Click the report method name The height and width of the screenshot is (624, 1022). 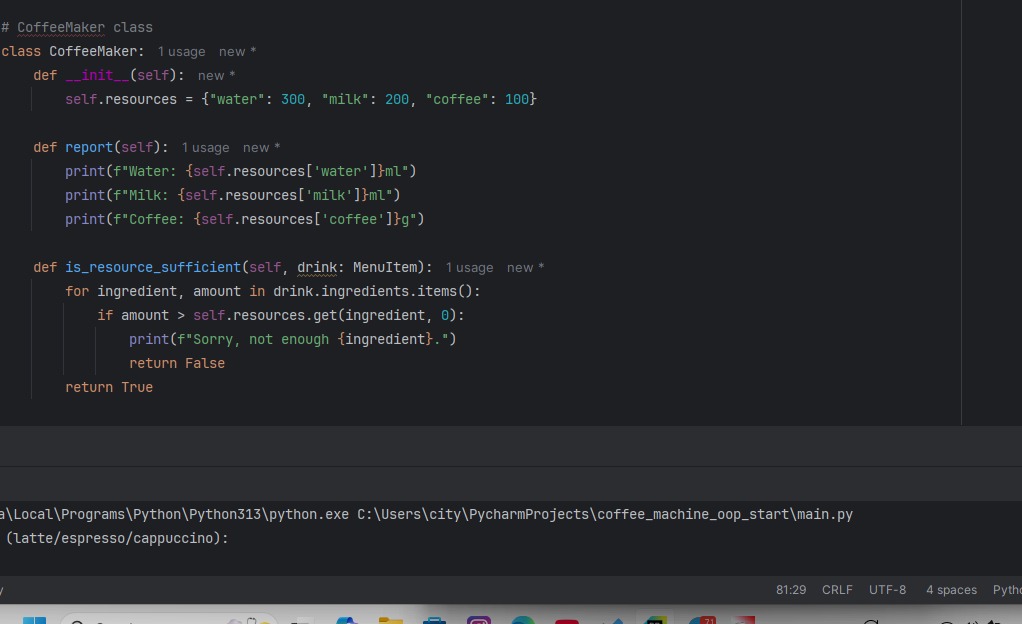[89, 147]
